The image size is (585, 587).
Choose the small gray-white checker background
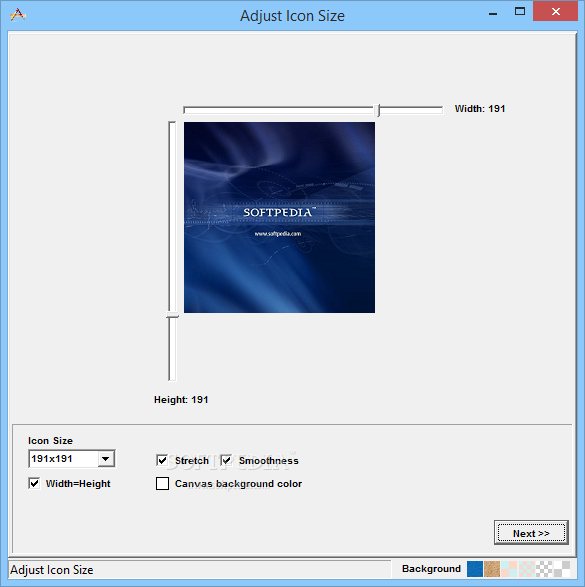click(x=544, y=569)
